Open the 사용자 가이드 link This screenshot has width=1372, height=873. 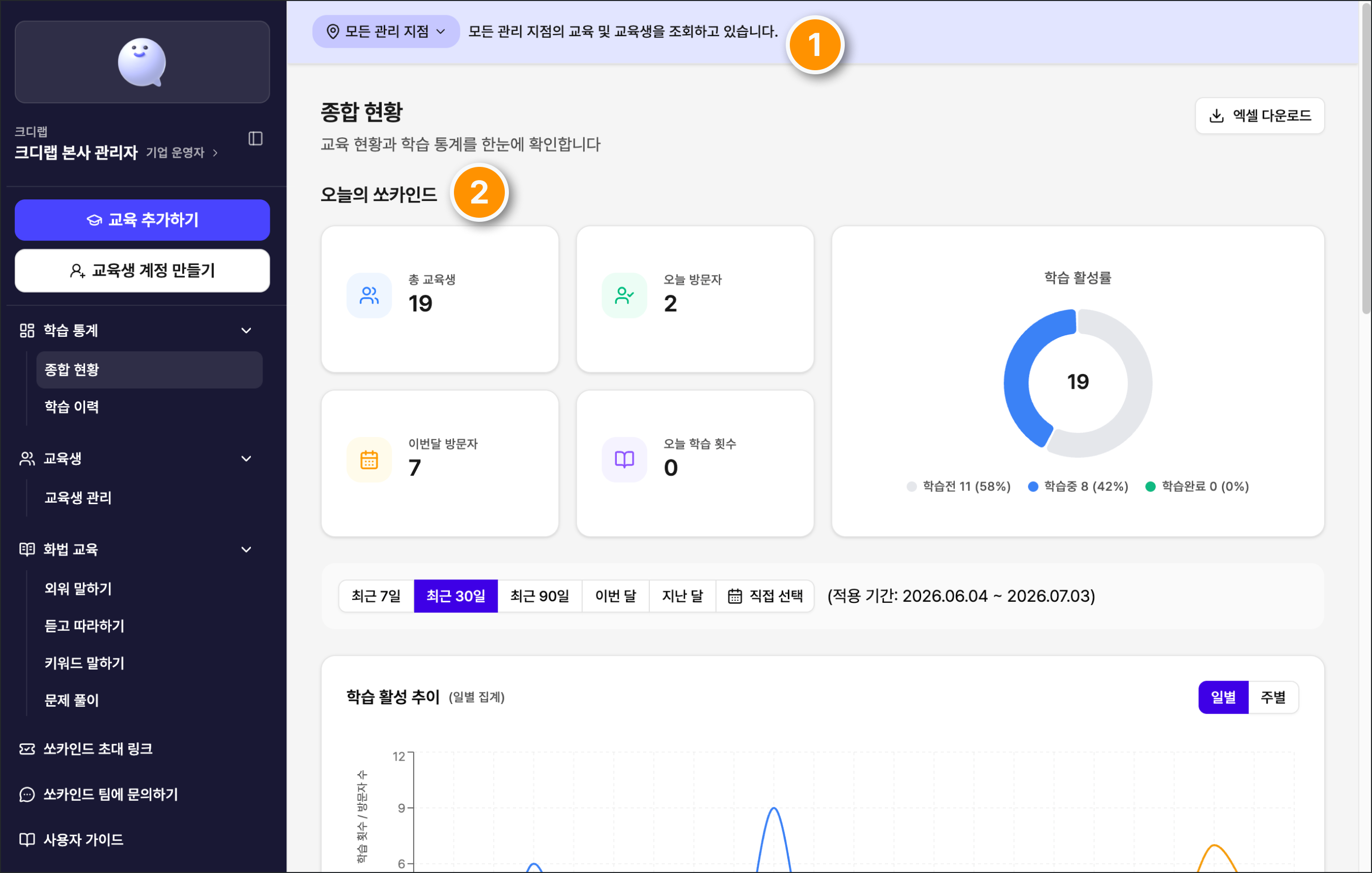(x=71, y=839)
